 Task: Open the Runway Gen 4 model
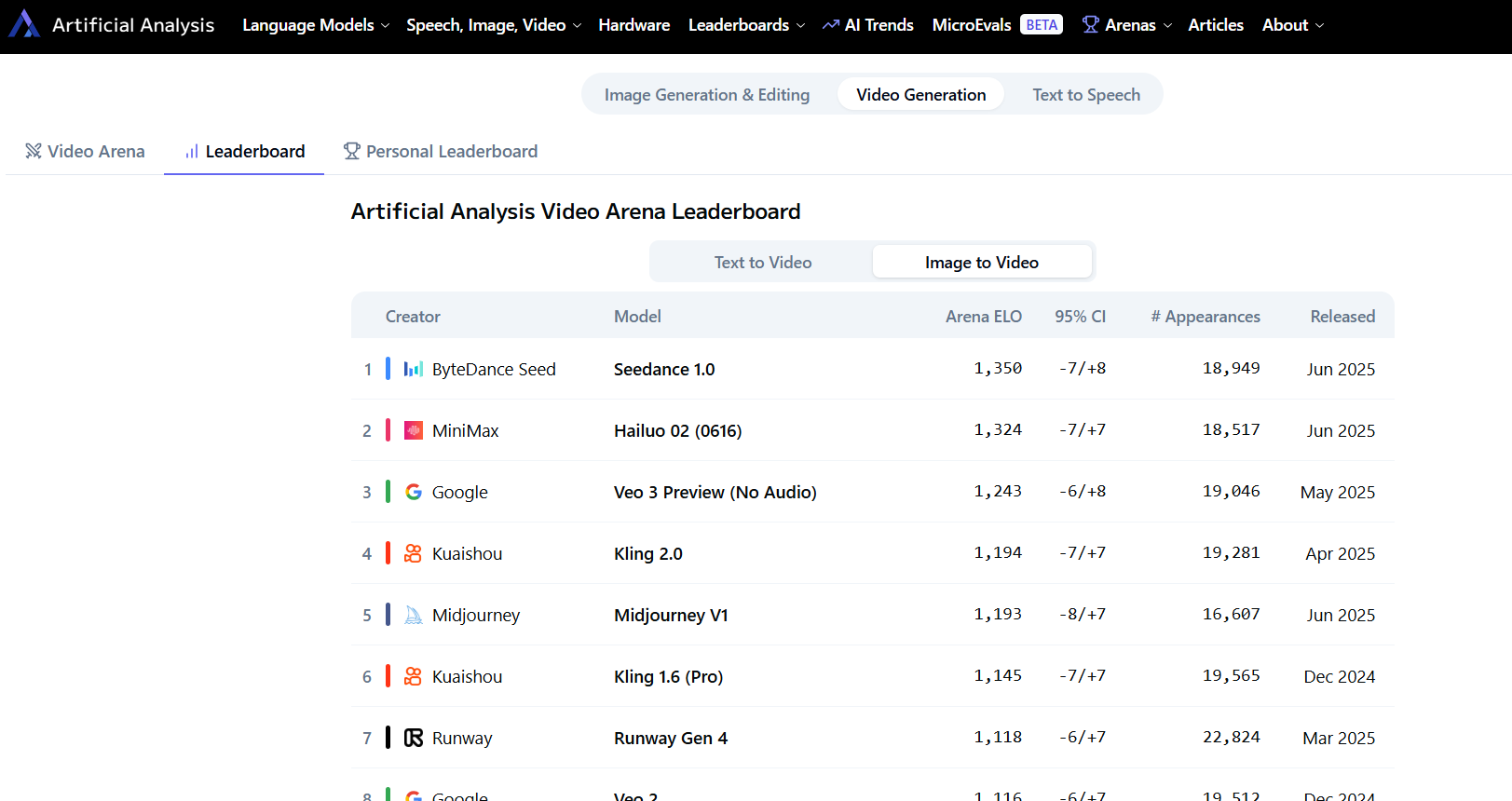click(x=671, y=738)
